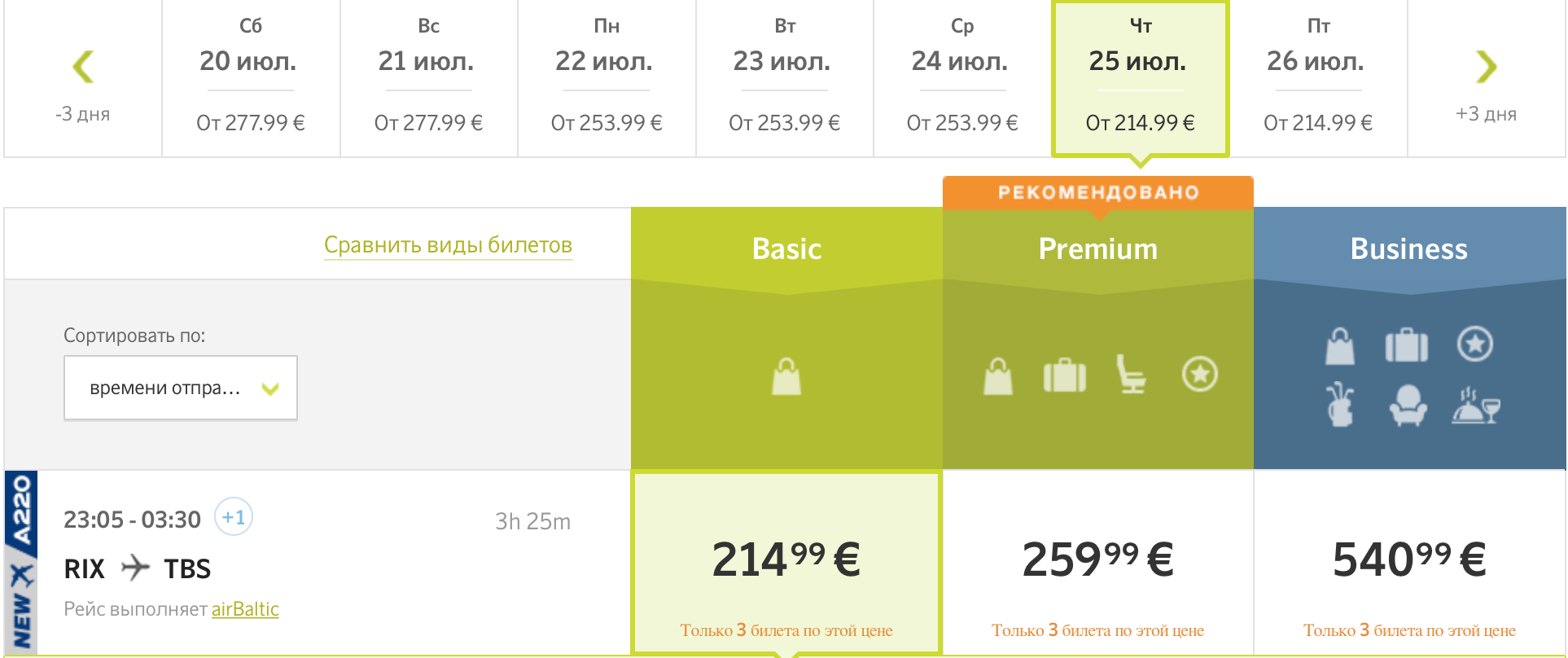Screen dimensions: 1568x658
Task: Pick the Business 540.99 € fare
Action: (x=1409, y=562)
